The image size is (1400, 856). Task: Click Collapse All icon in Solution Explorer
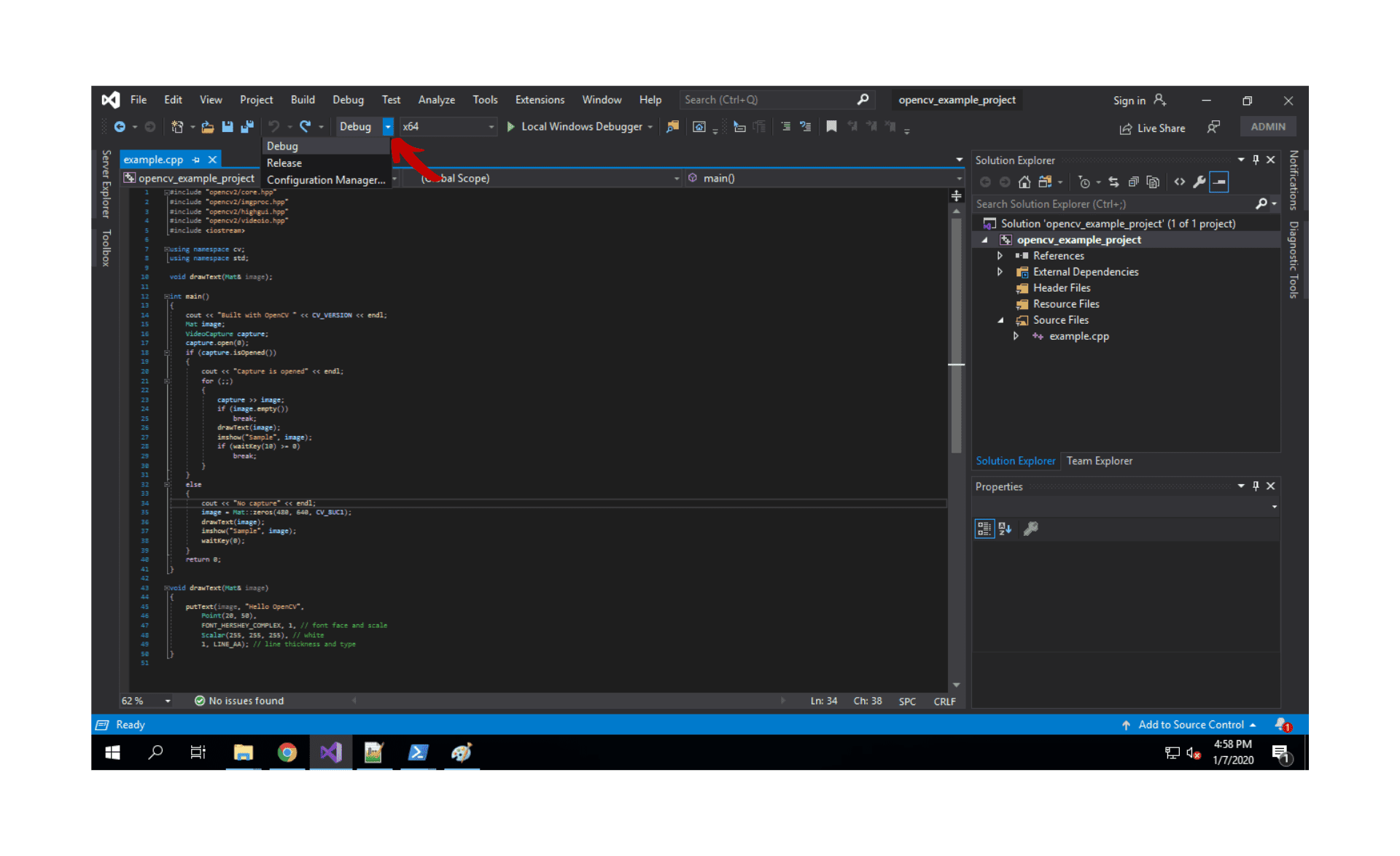1133,182
